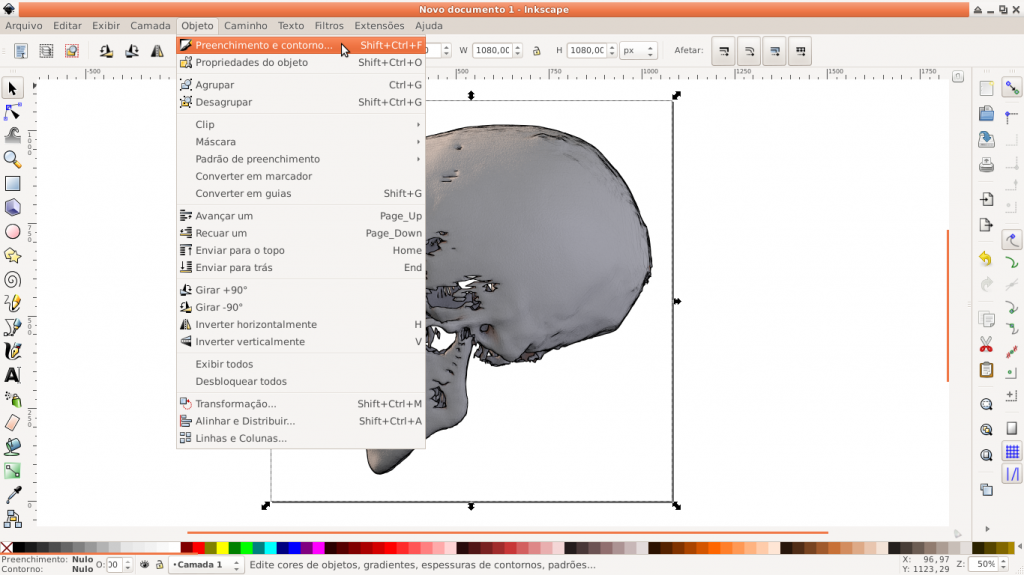Image resolution: width=1024 pixels, height=575 pixels.
Task: Select the Text tool
Action: (x=12, y=375)
